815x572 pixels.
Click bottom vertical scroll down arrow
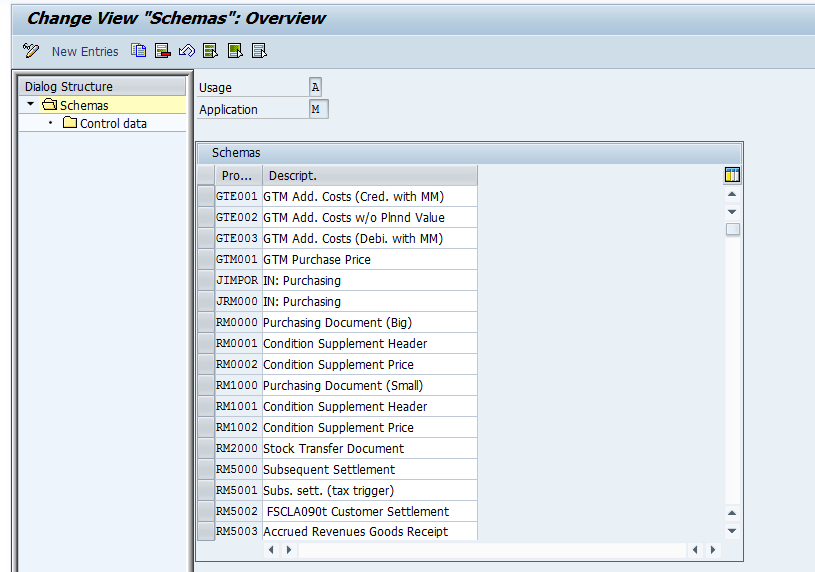[x=732, y=531]
